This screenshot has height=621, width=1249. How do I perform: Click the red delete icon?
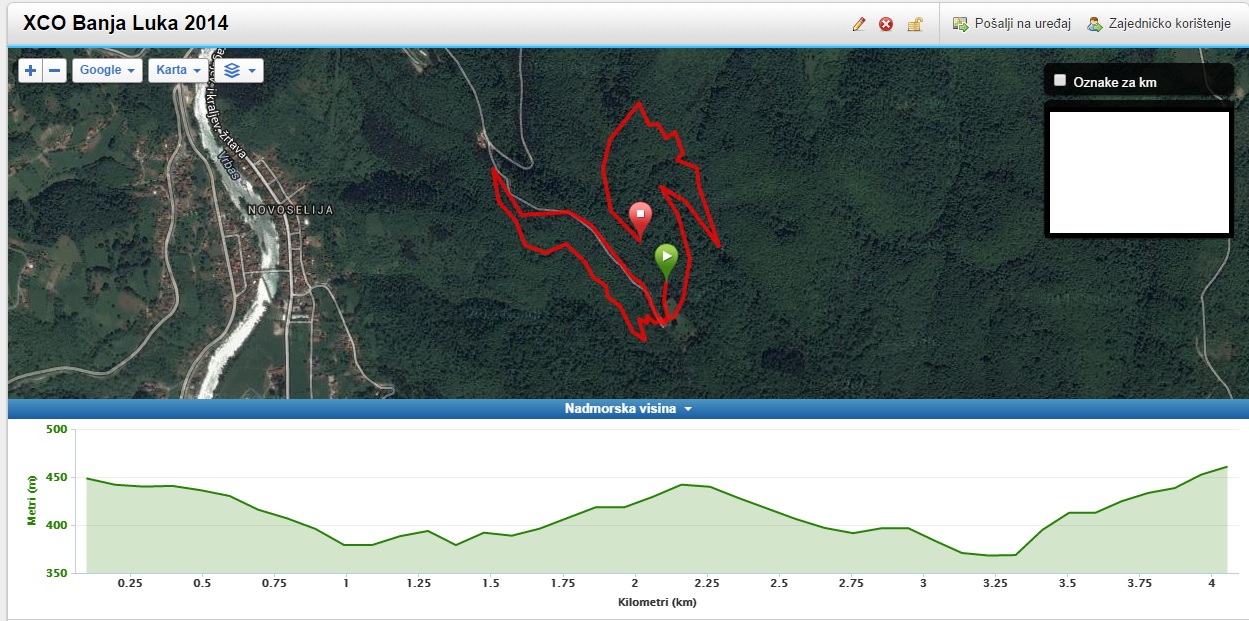[x=886, y=24]
